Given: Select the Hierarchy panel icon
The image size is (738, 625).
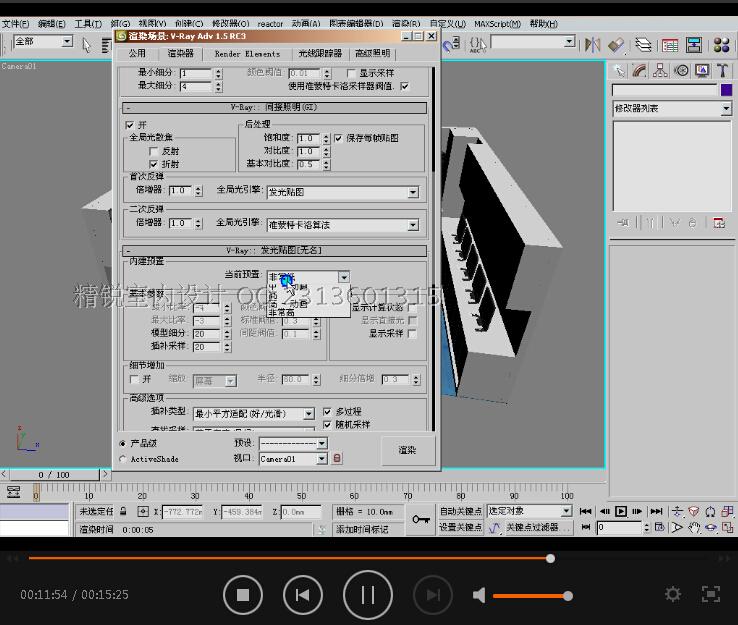Looking at the screenshot, I should tap(660, 71).
